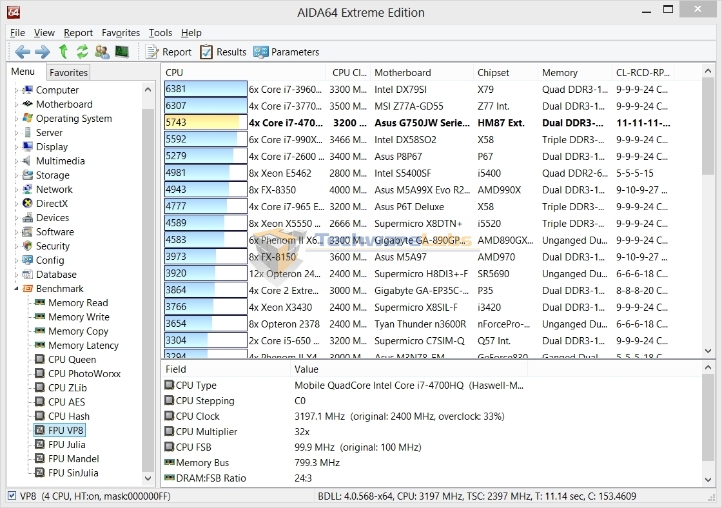Toggle the VP8 status bar checkbox
722x508 pixels.
coord(12,496)
